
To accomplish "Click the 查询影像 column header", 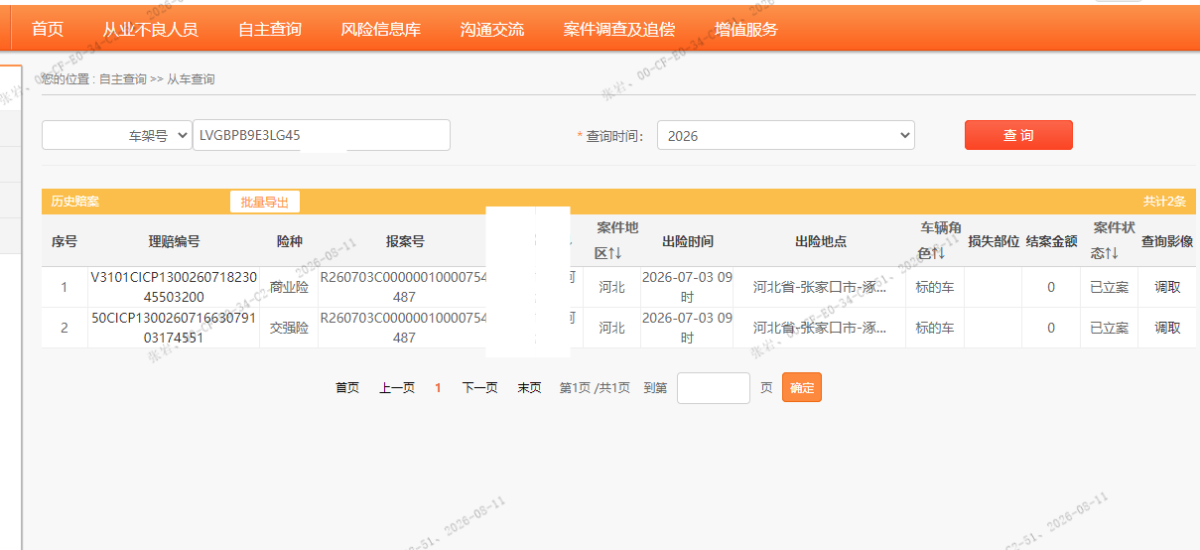I will [1167, 241].
